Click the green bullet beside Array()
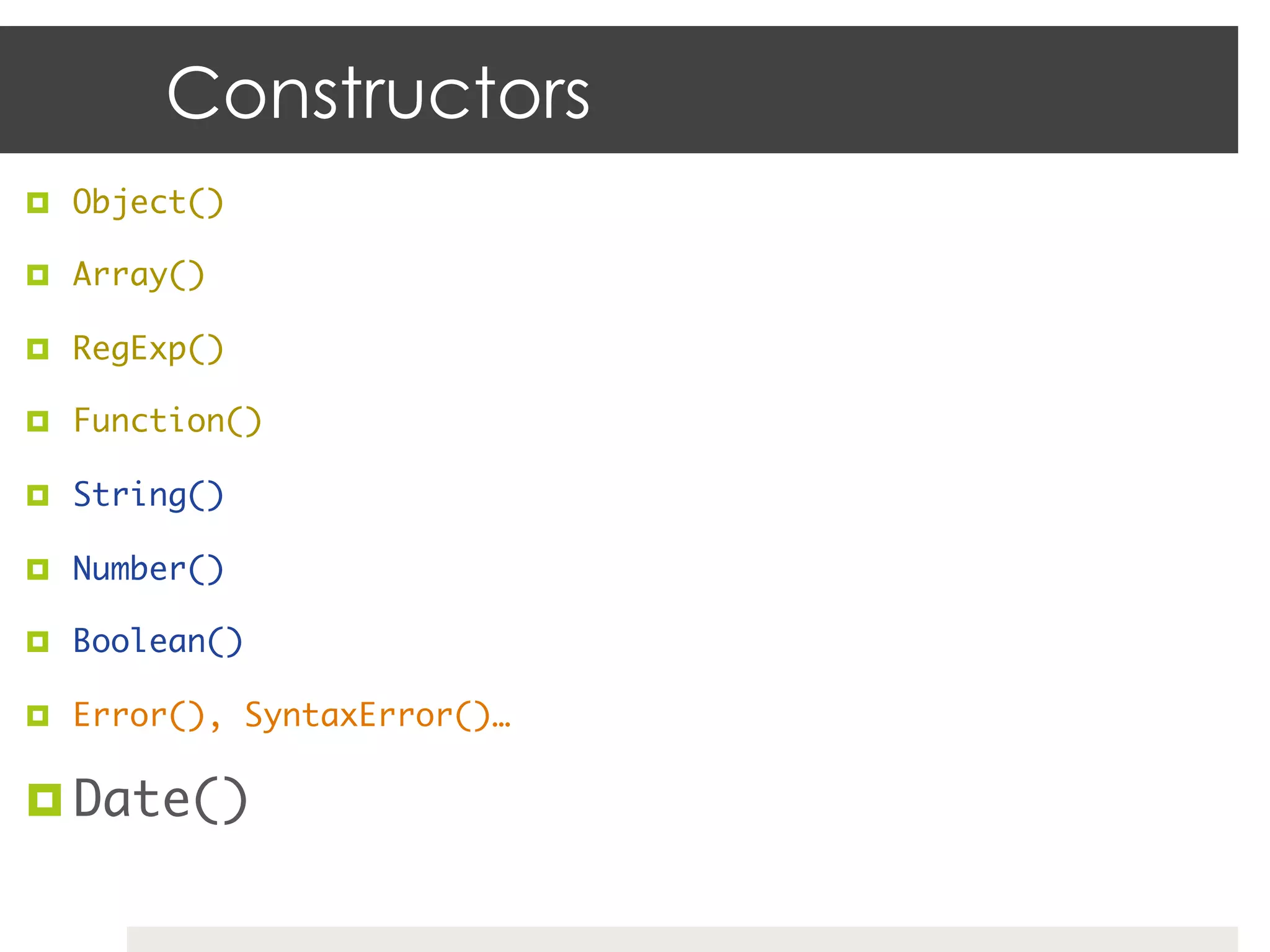The height and width of the screenshot is (952, 1270). click(38, 275)
